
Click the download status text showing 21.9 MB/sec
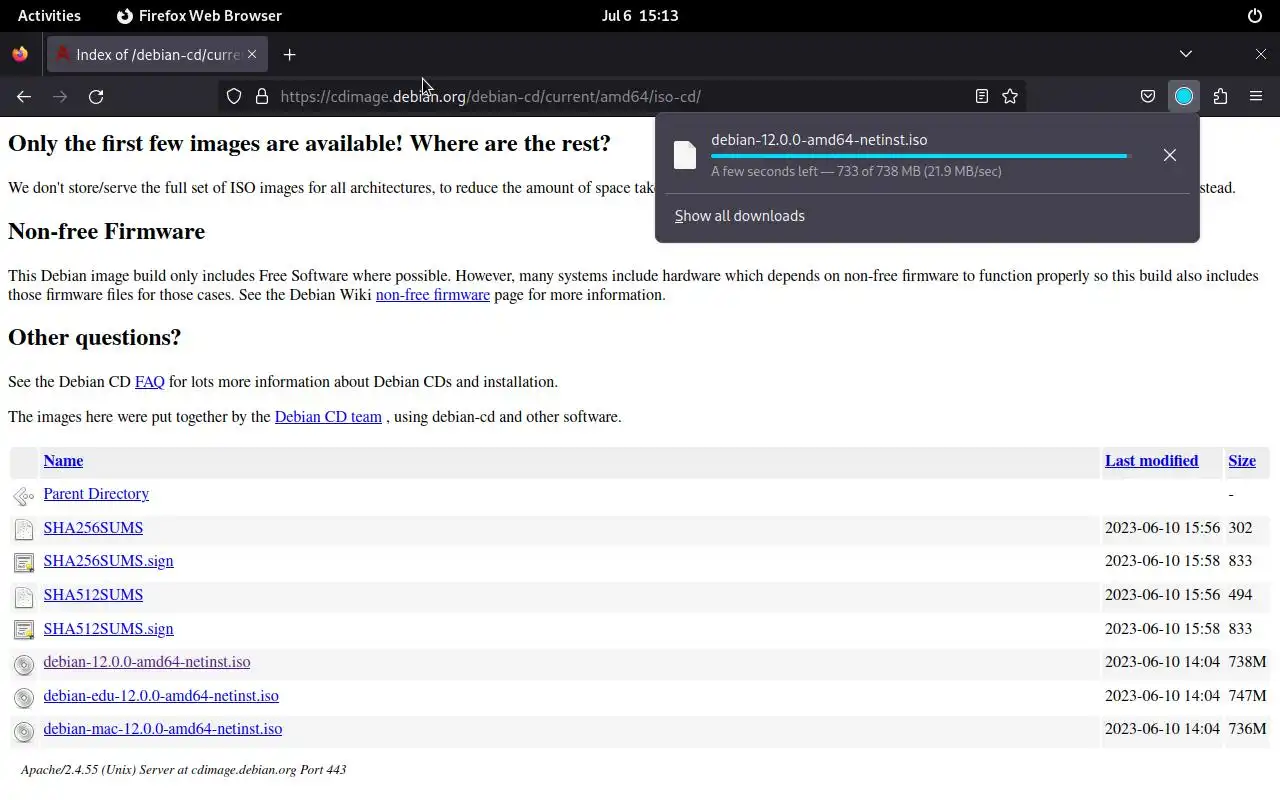[856, 172]
